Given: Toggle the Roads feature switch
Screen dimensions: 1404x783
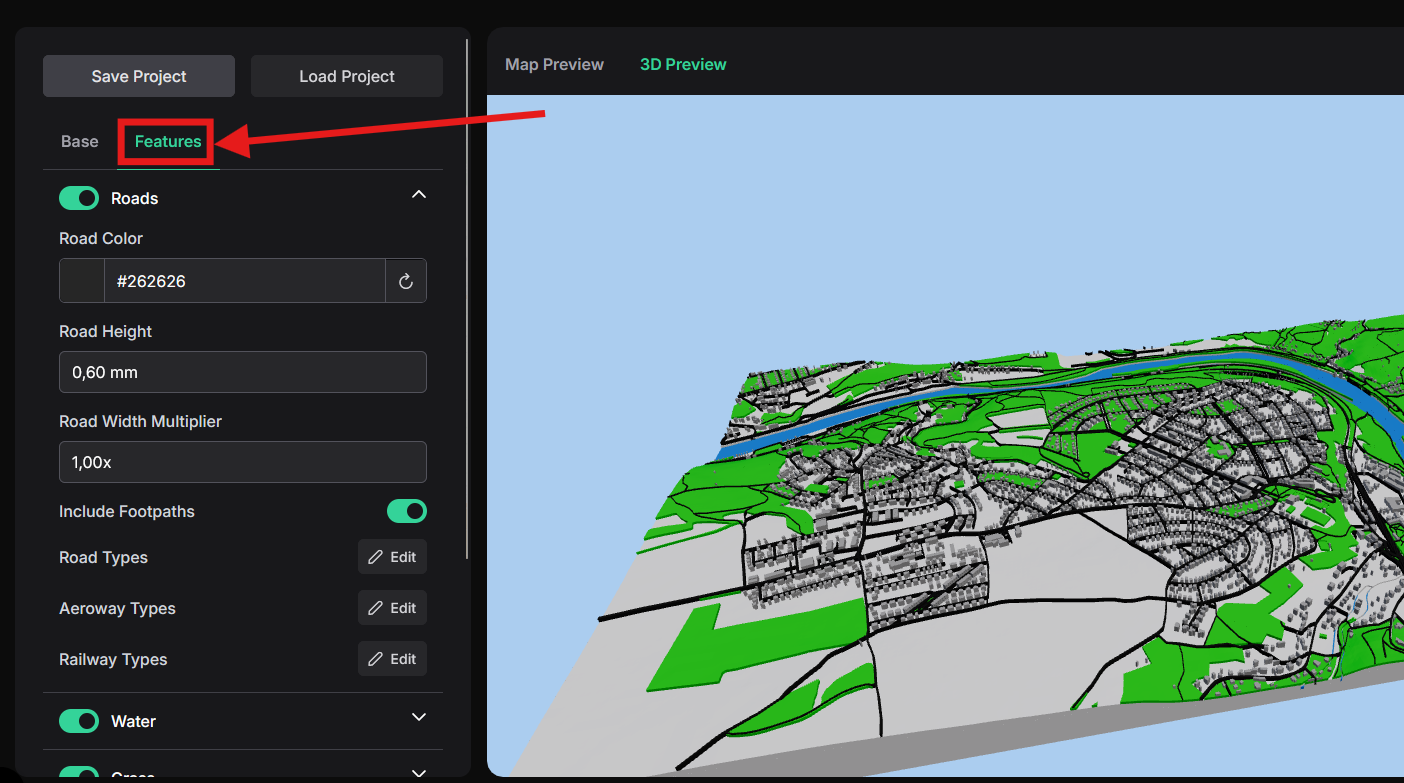Looking at the screenshot, I should point(79,198).
